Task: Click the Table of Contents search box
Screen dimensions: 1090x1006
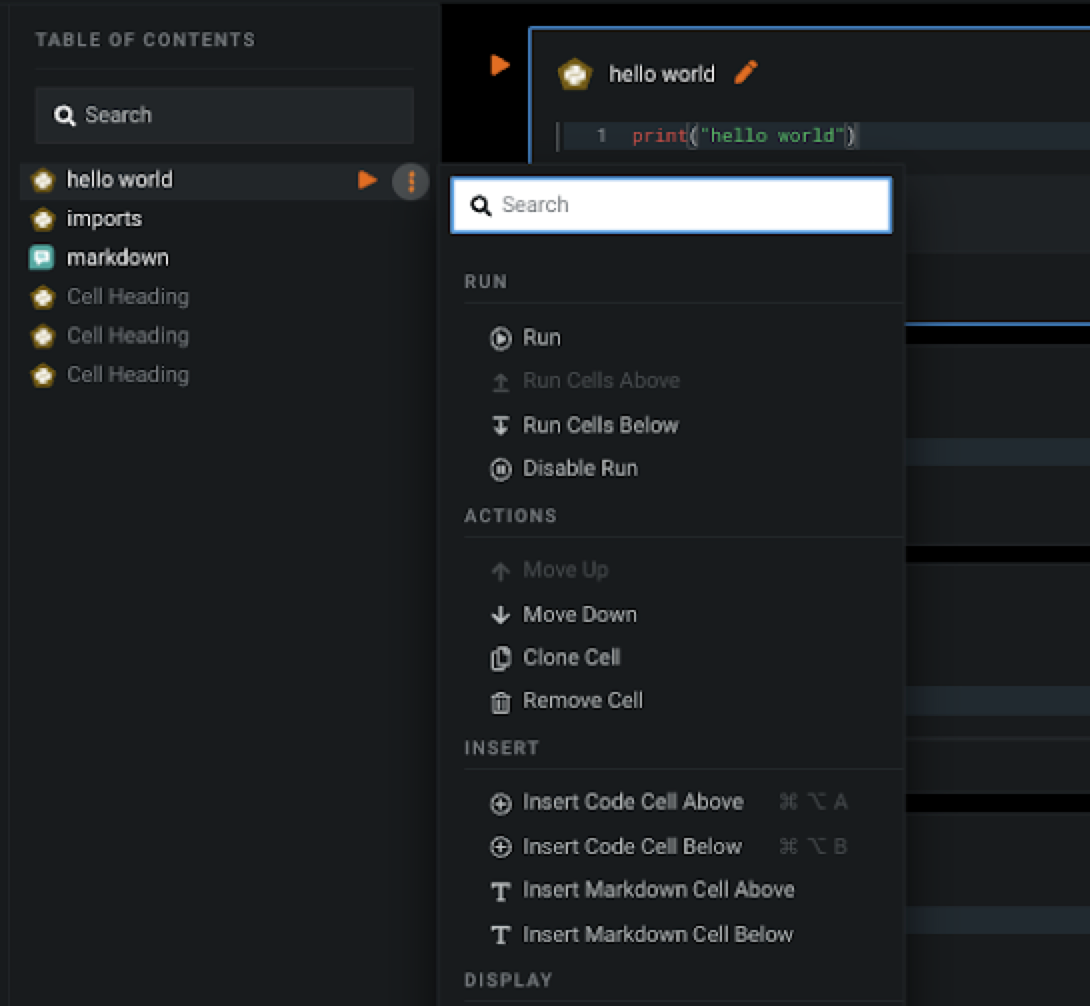Action: (x=224, y=115)
